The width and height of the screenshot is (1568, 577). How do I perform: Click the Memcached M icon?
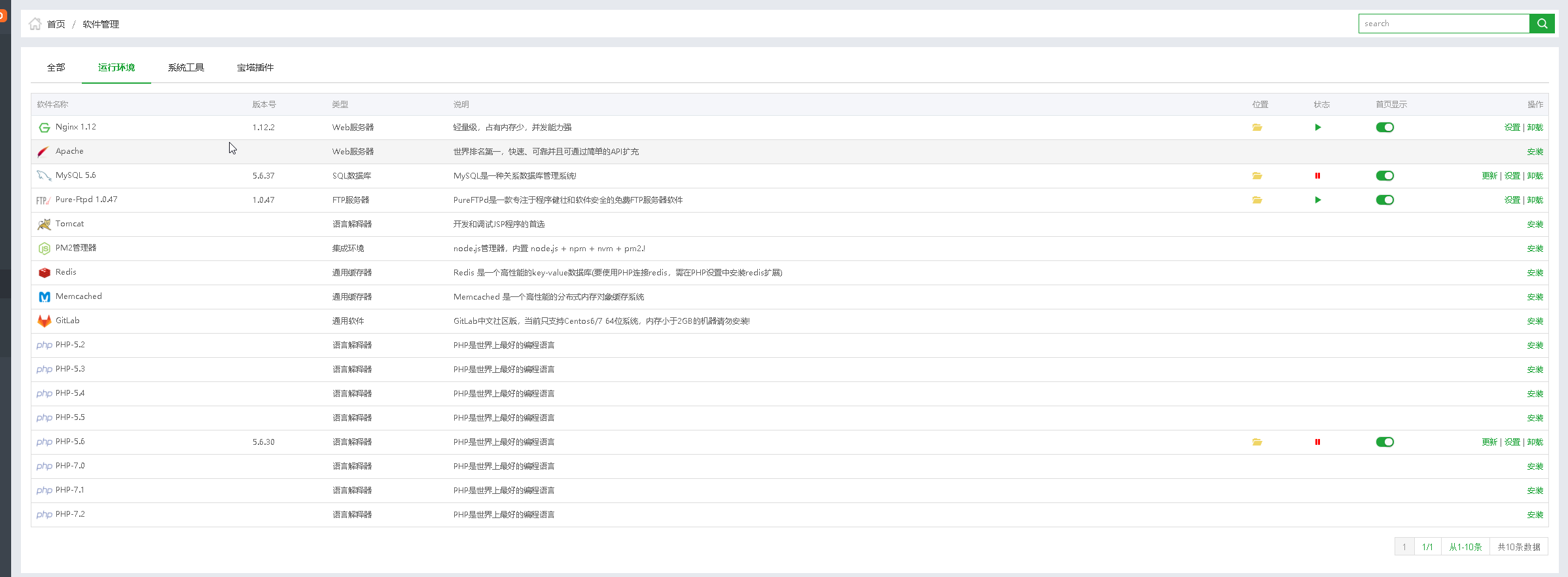(44, 297)
